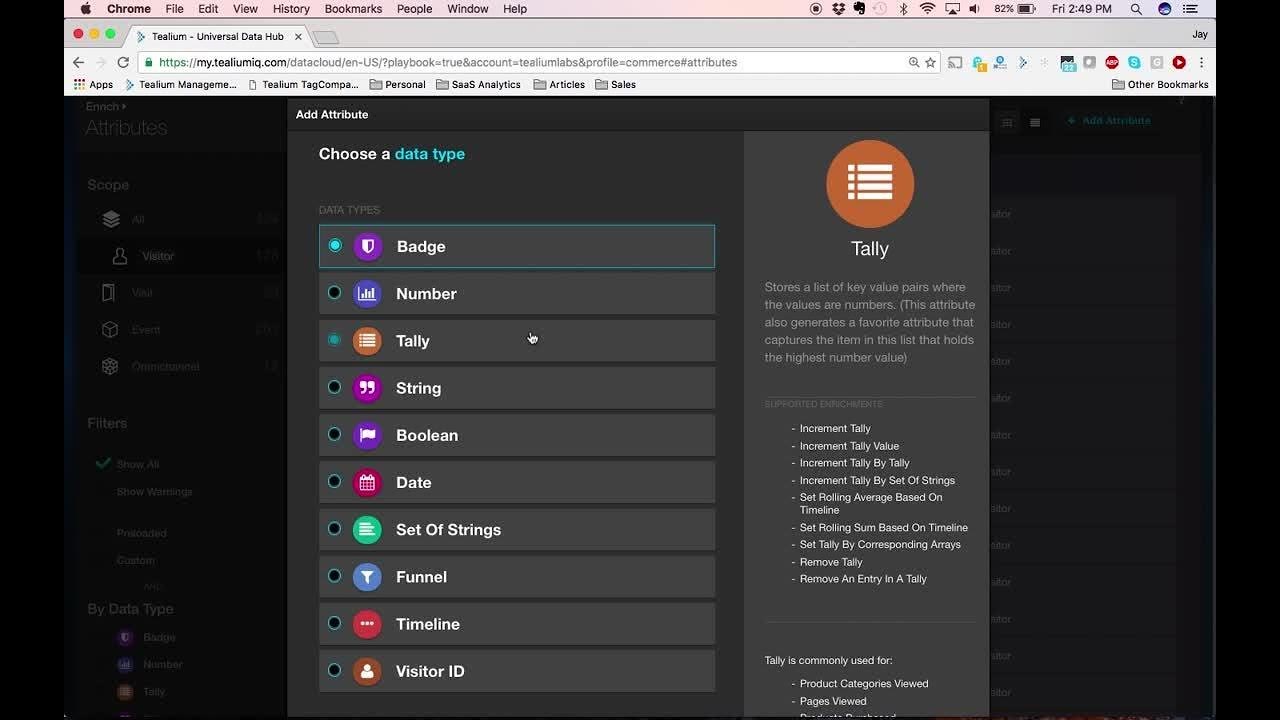
Task: Open the Sales bookmarks folder
Action: pos(616,85)
